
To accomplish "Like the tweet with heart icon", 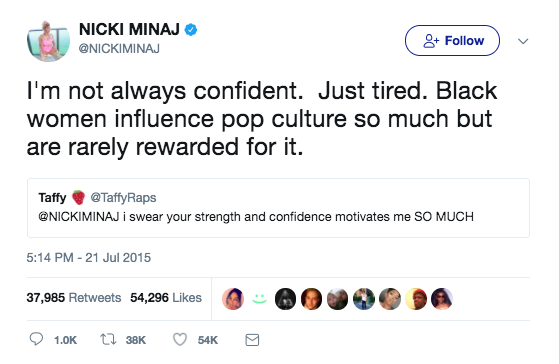I will [x=180, y=339].
